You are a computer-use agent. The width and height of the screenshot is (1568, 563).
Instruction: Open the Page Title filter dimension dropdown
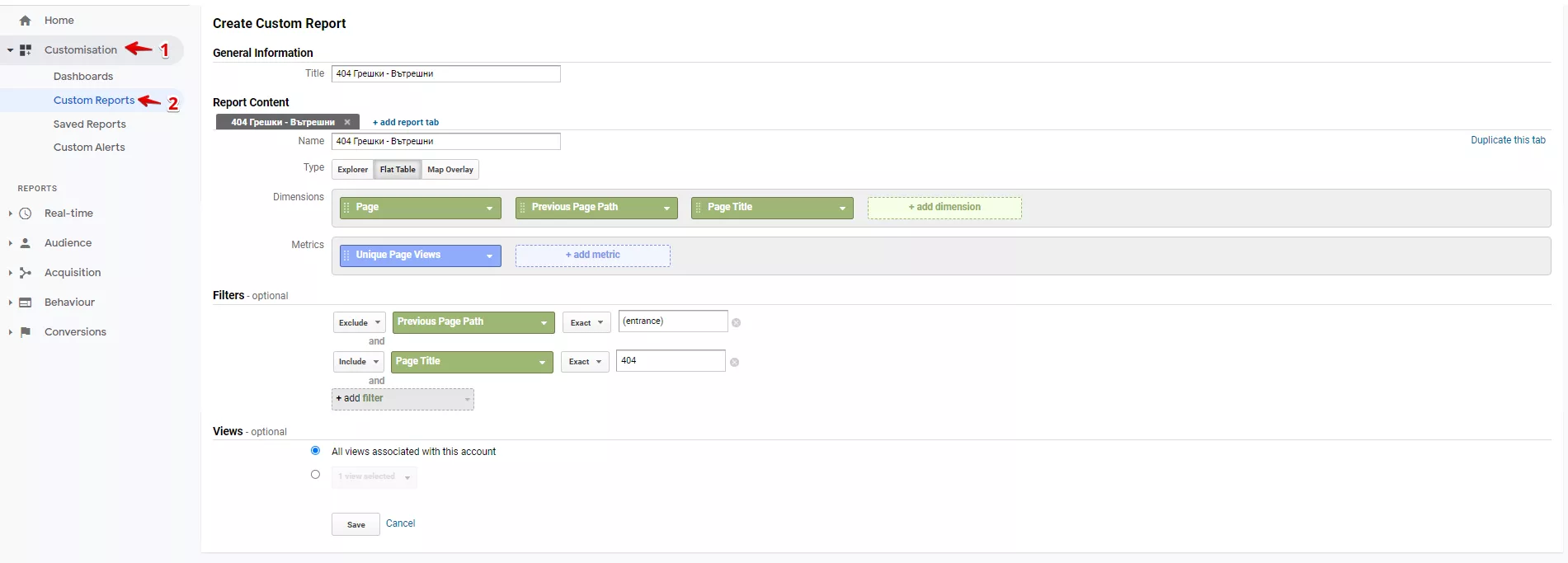[472, 362]
